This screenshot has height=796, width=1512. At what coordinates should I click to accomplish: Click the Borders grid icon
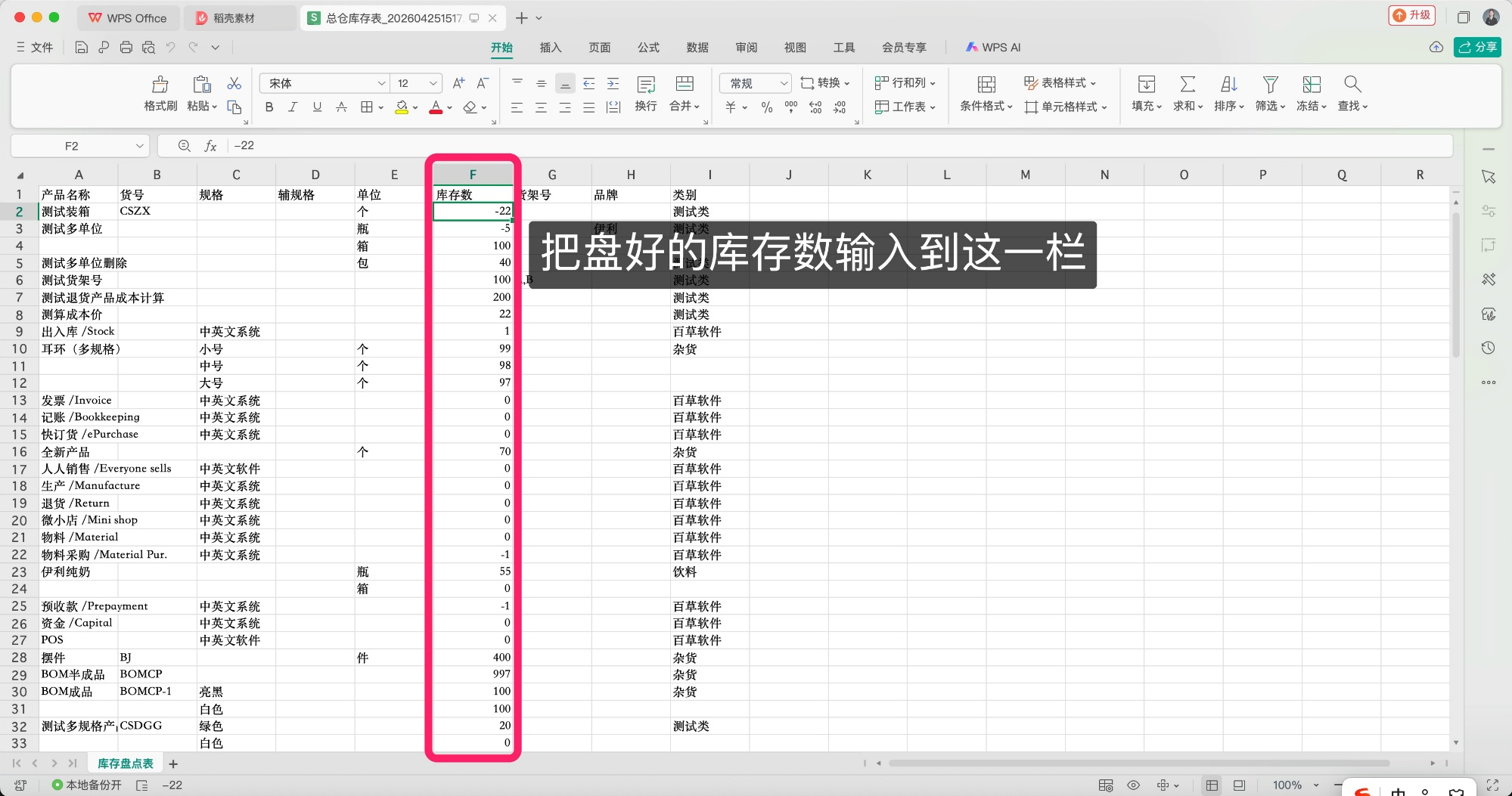click(367, 107)
